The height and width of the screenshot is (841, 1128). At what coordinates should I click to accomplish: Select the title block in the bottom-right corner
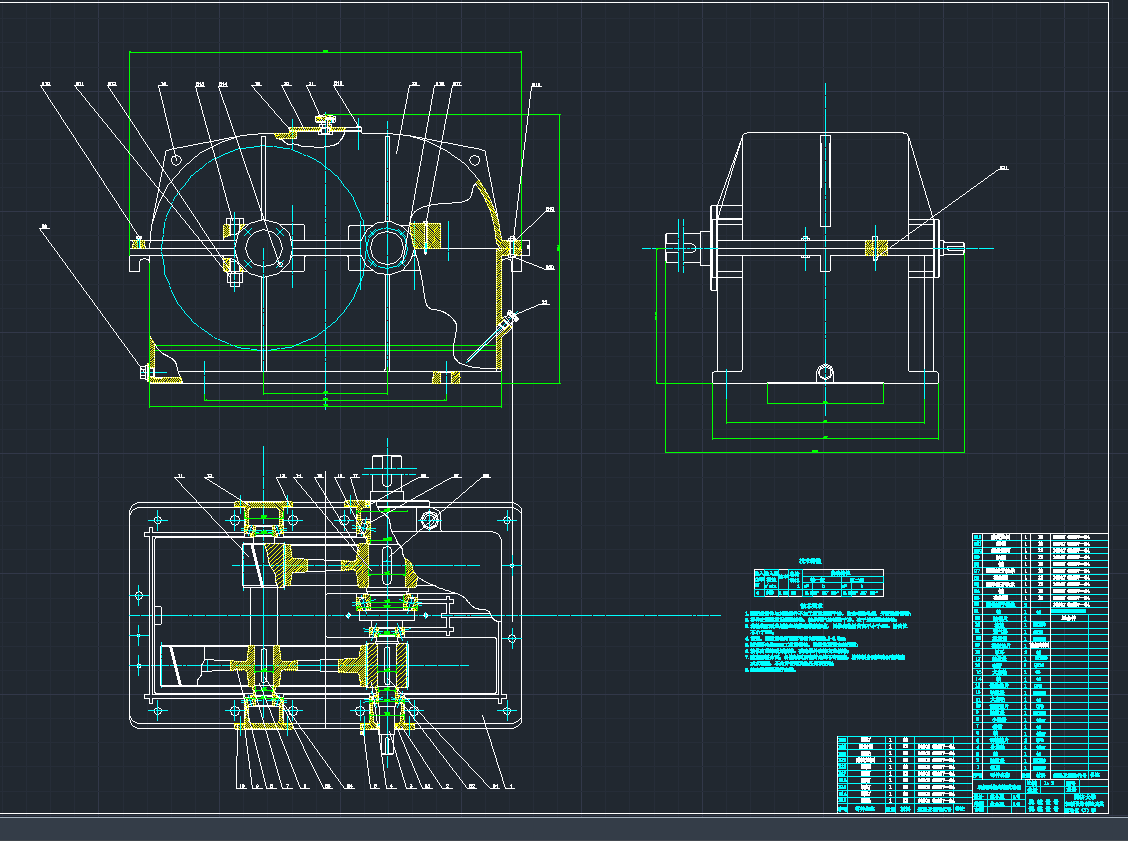pos(1040,796)
